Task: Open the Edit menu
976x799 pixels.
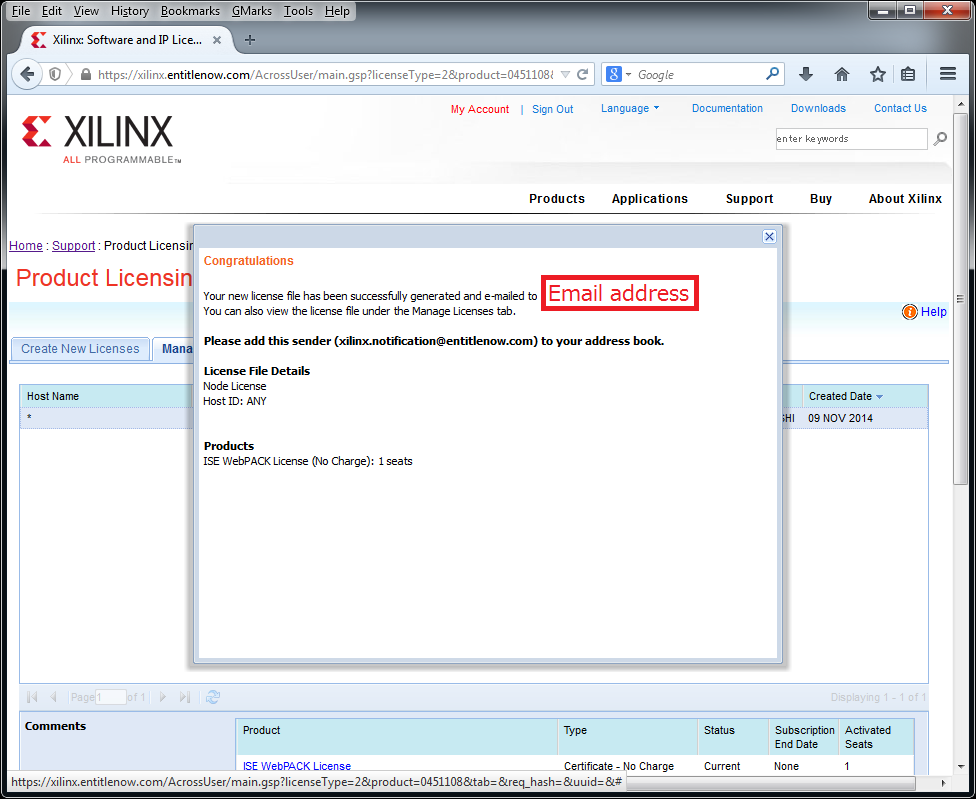Action: pos(52,11)
